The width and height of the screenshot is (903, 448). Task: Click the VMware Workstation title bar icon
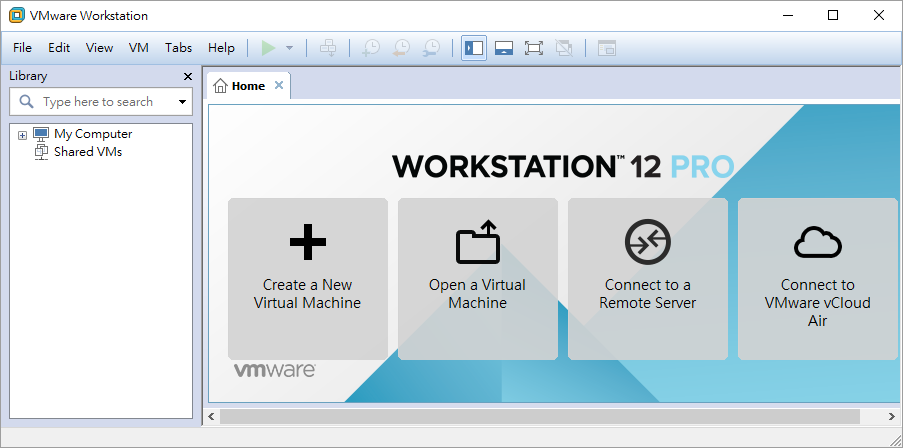point(17,16)
